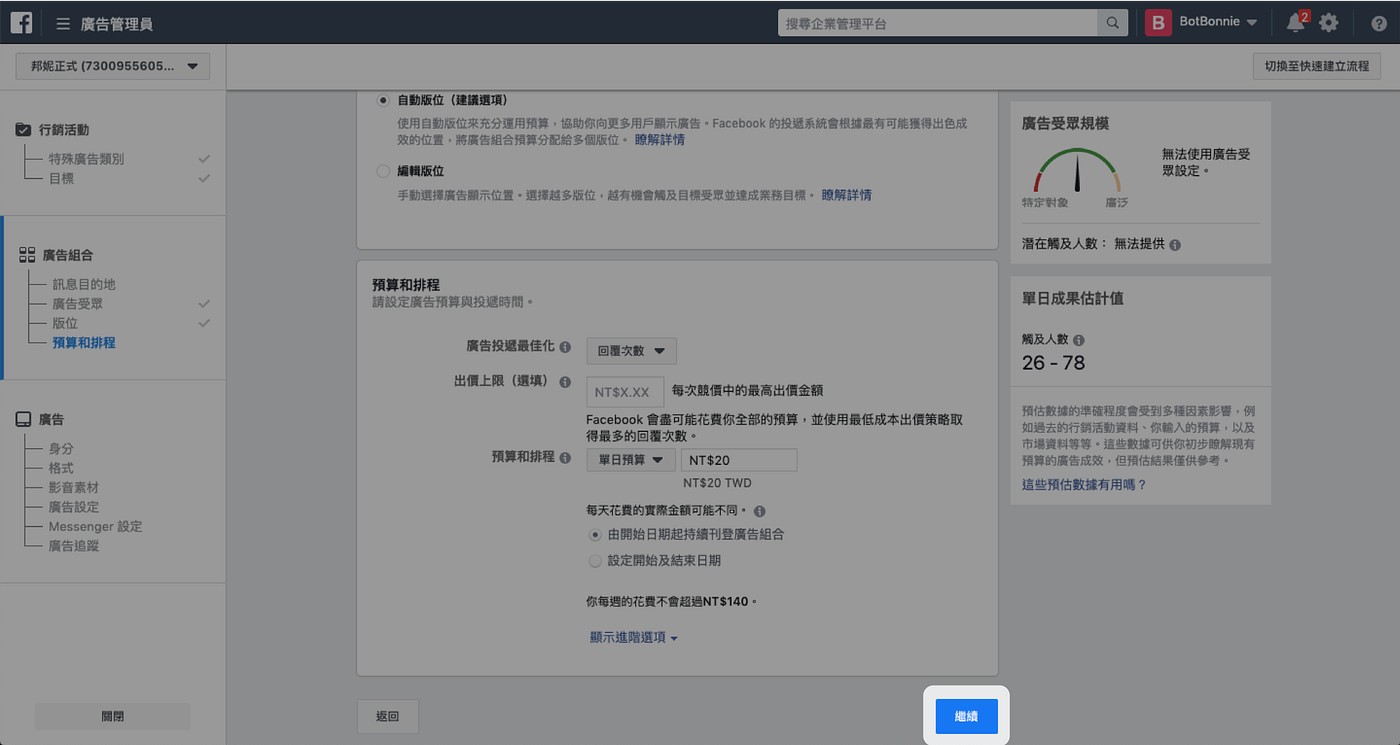Go to 影音素材 in sidebar
The height and width of the screenshot is (745, 1400).
74,488
